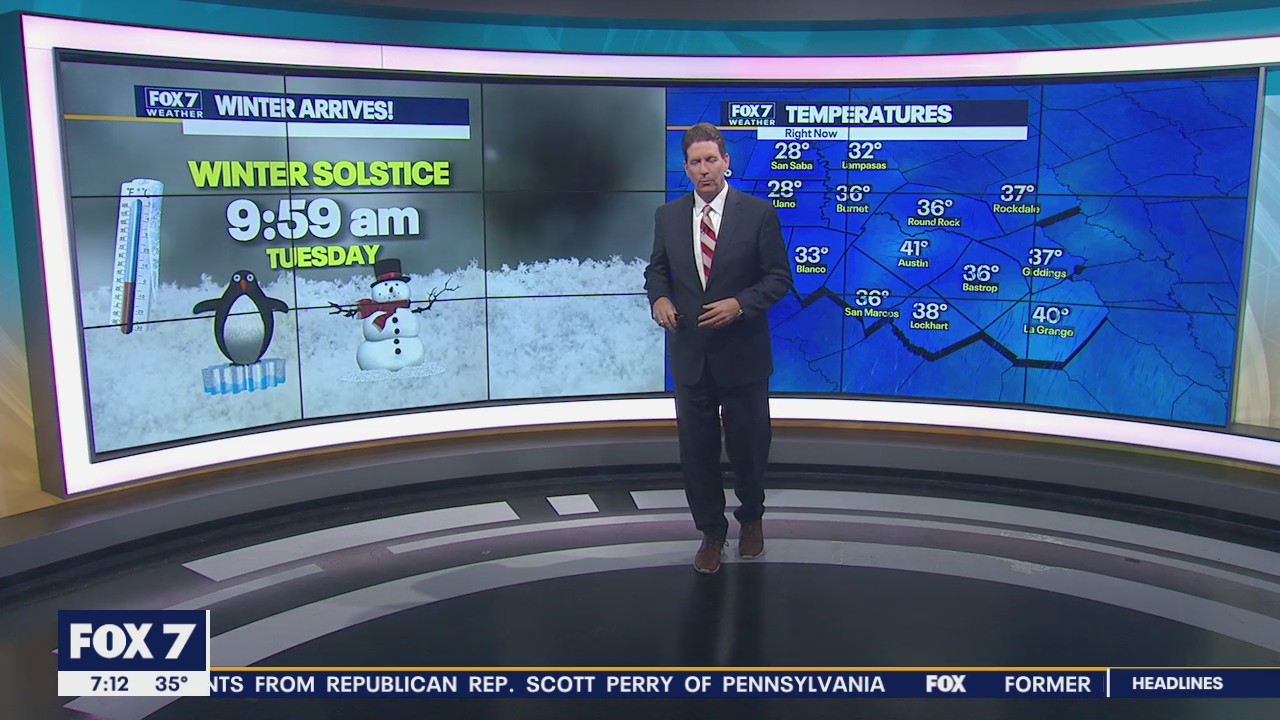Toggle the La Grange 40° temperature reading
The image size is (1280, 720).
point(1044,321)
